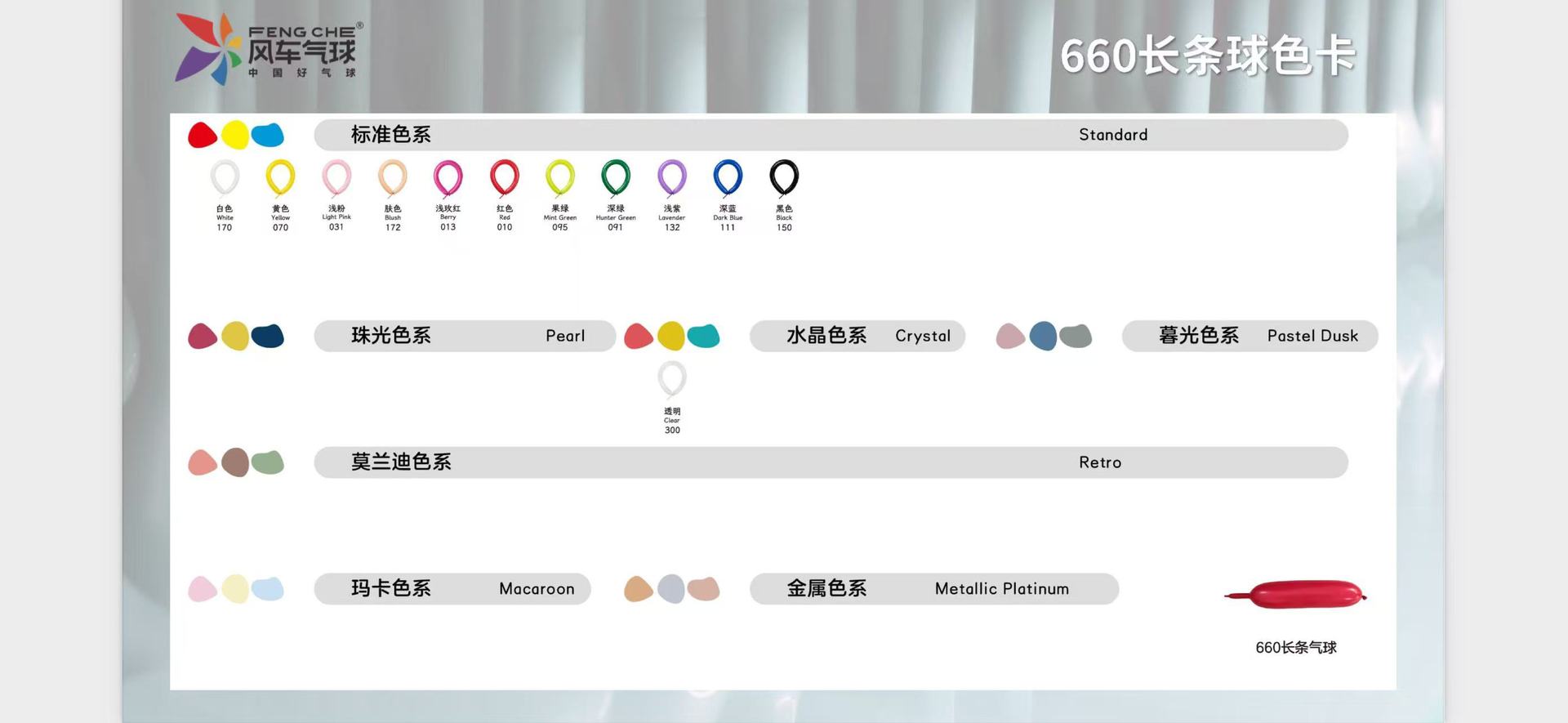The height and width of the screenshot is (723, 1568).
Task: Click the gold blob beside Pearl banner
Action: (x=235, y=336)
